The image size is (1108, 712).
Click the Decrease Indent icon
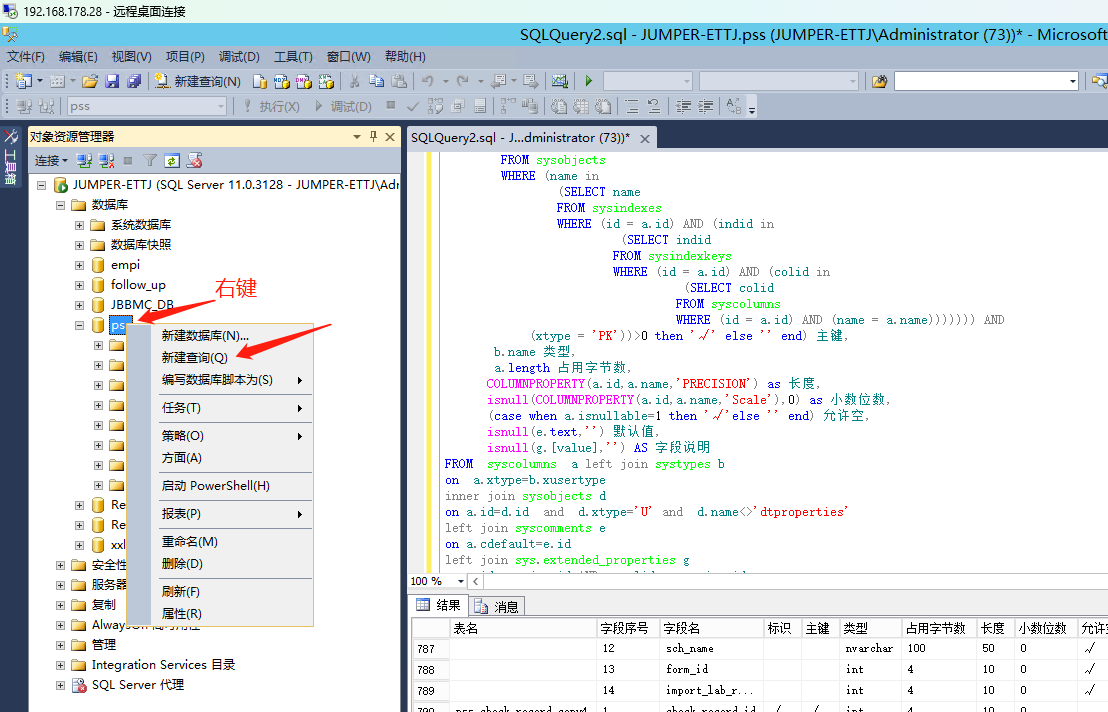683,107
